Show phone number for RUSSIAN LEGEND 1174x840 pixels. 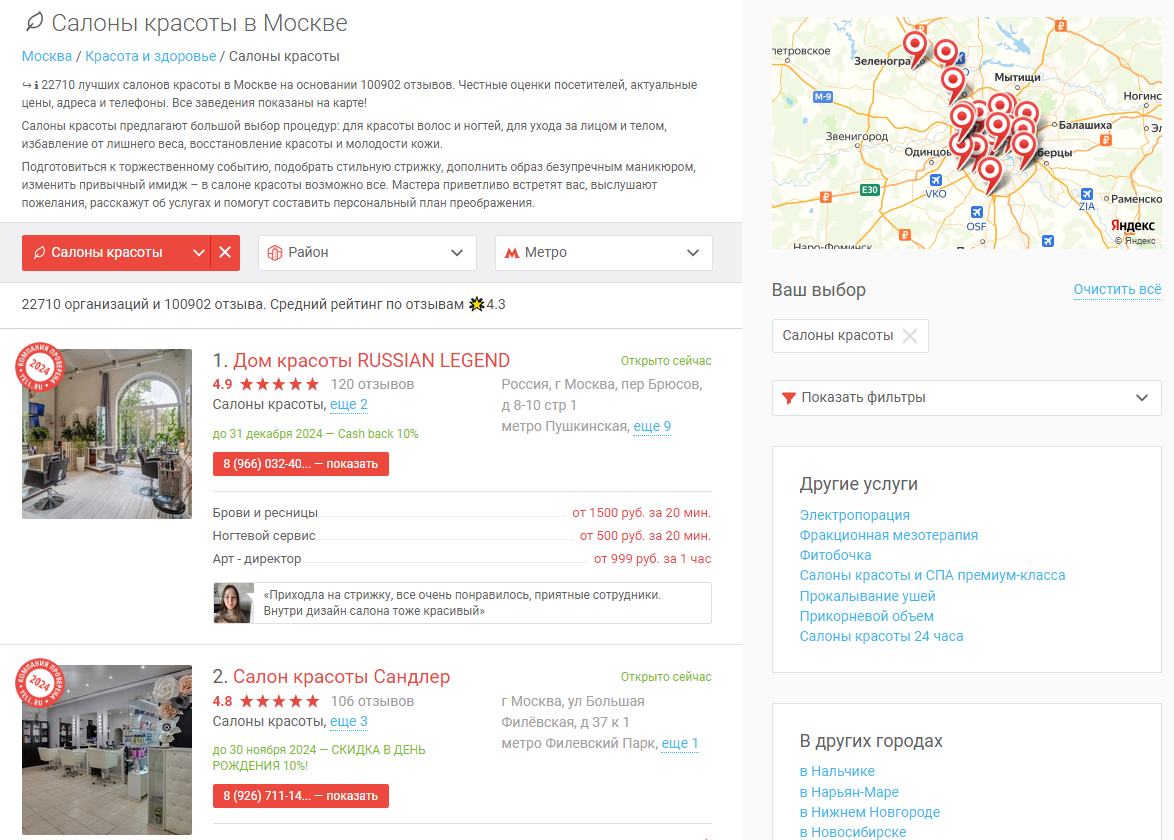pos(300,464)
